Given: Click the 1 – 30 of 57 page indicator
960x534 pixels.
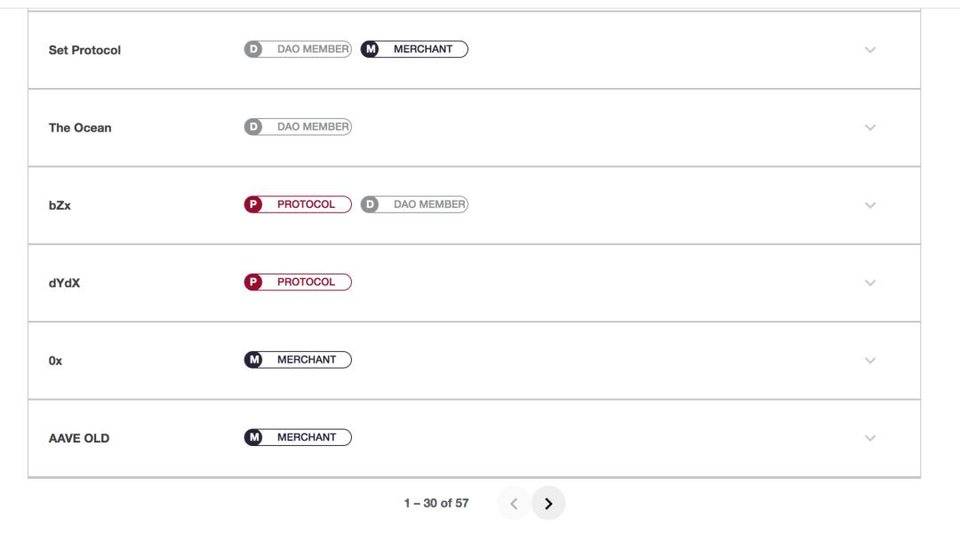Looking at the screenshot, I should (x=436, y=504).
